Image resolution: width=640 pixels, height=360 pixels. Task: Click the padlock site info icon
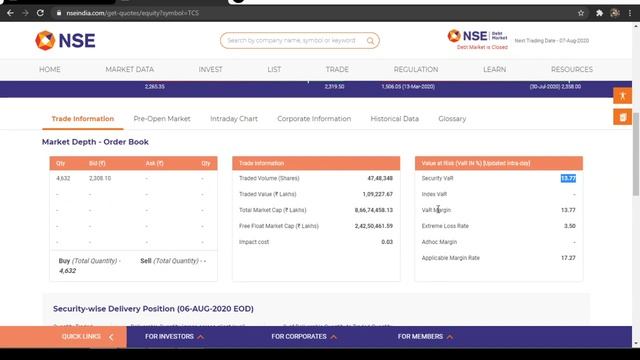(59, 13)
